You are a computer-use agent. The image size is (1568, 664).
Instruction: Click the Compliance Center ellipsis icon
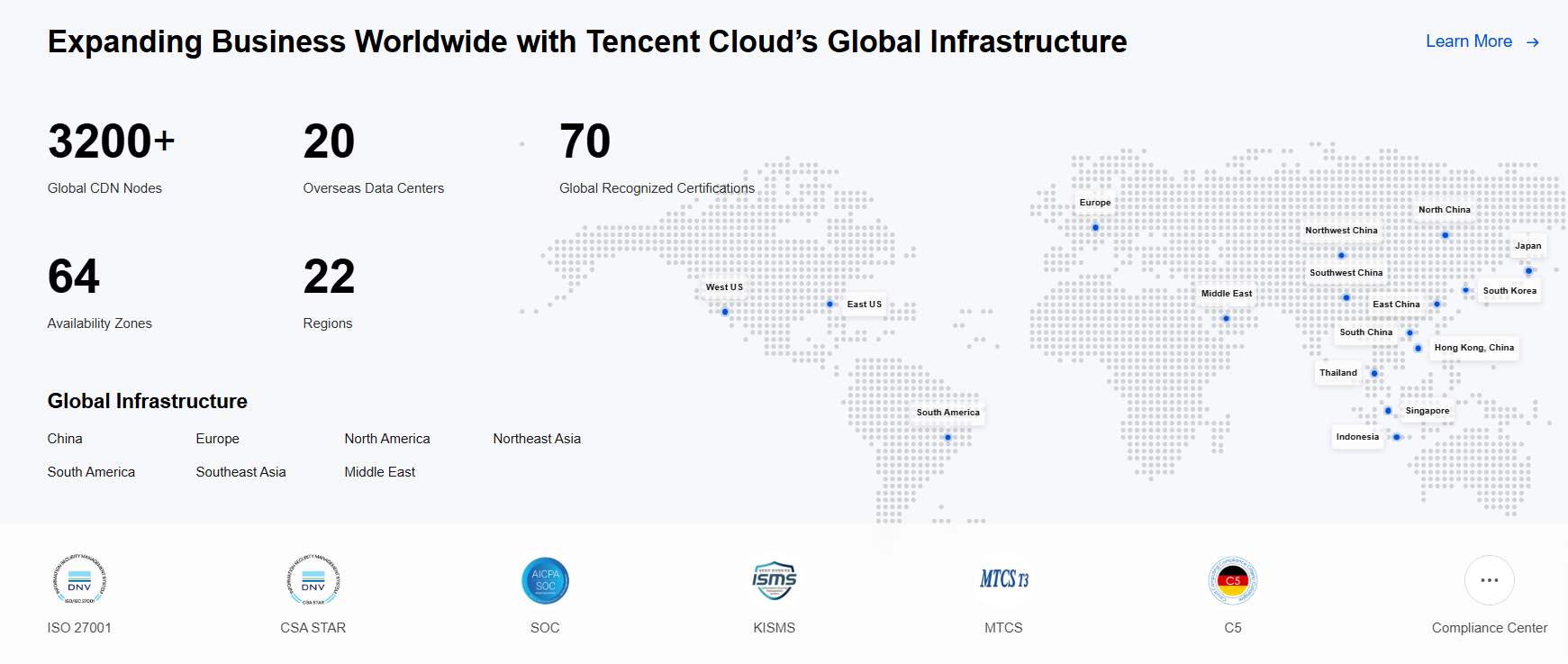pyautogui.click(x=1490, y=580)
